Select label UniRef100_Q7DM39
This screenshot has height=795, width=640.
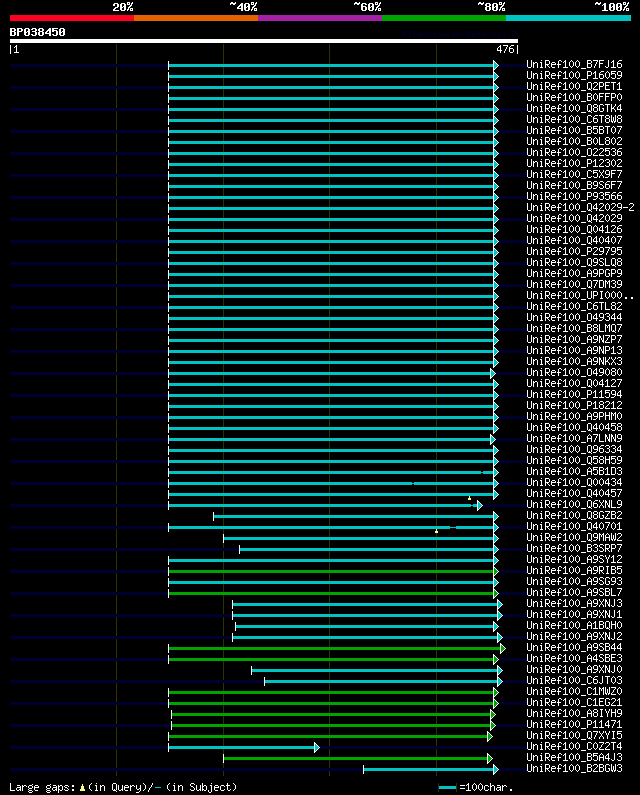pos(574,284)
